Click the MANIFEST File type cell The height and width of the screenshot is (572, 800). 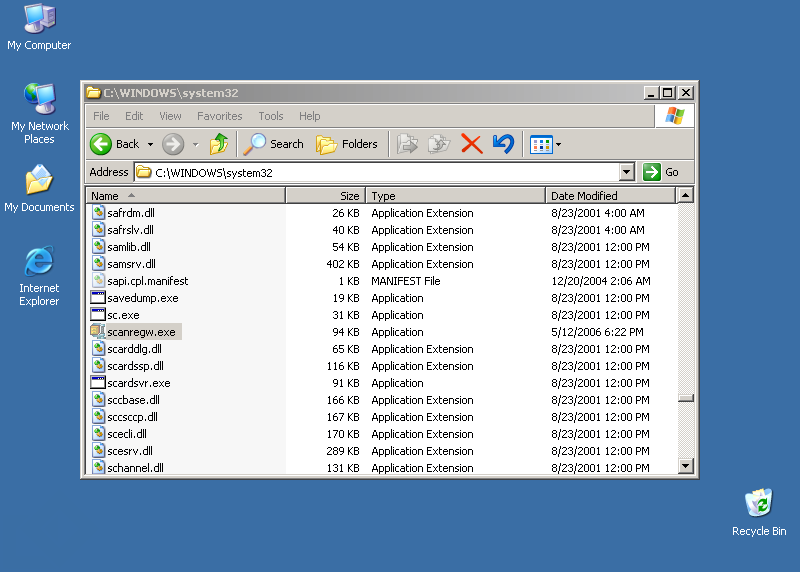point(406,281)
